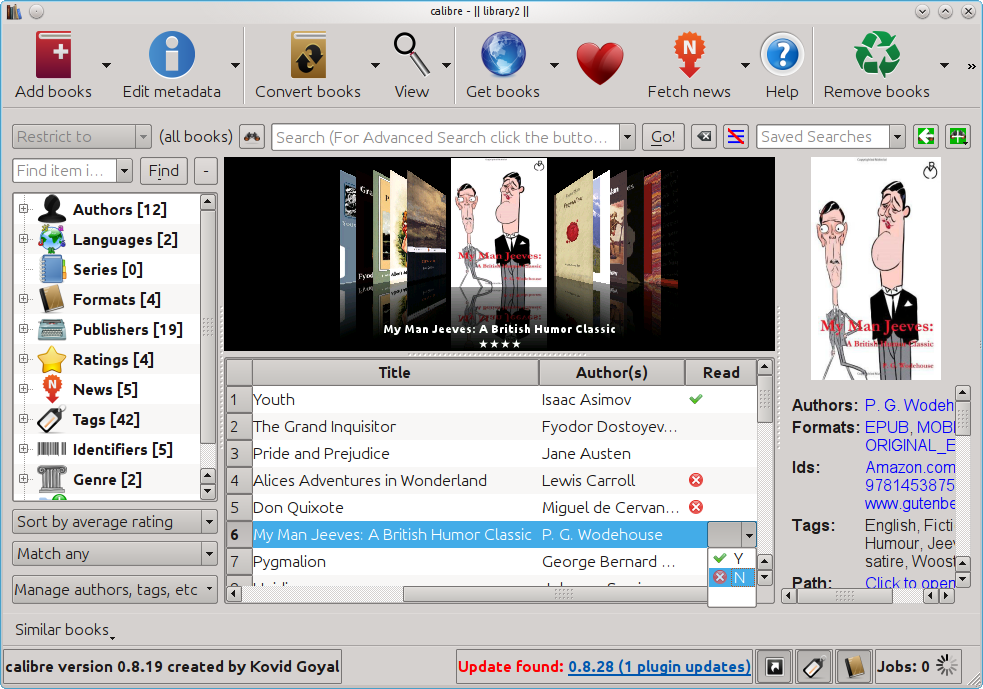The height and width of the screenshot is (689, 983).
Task: Select Y option in Read dropdown
Action: point(731,558)
